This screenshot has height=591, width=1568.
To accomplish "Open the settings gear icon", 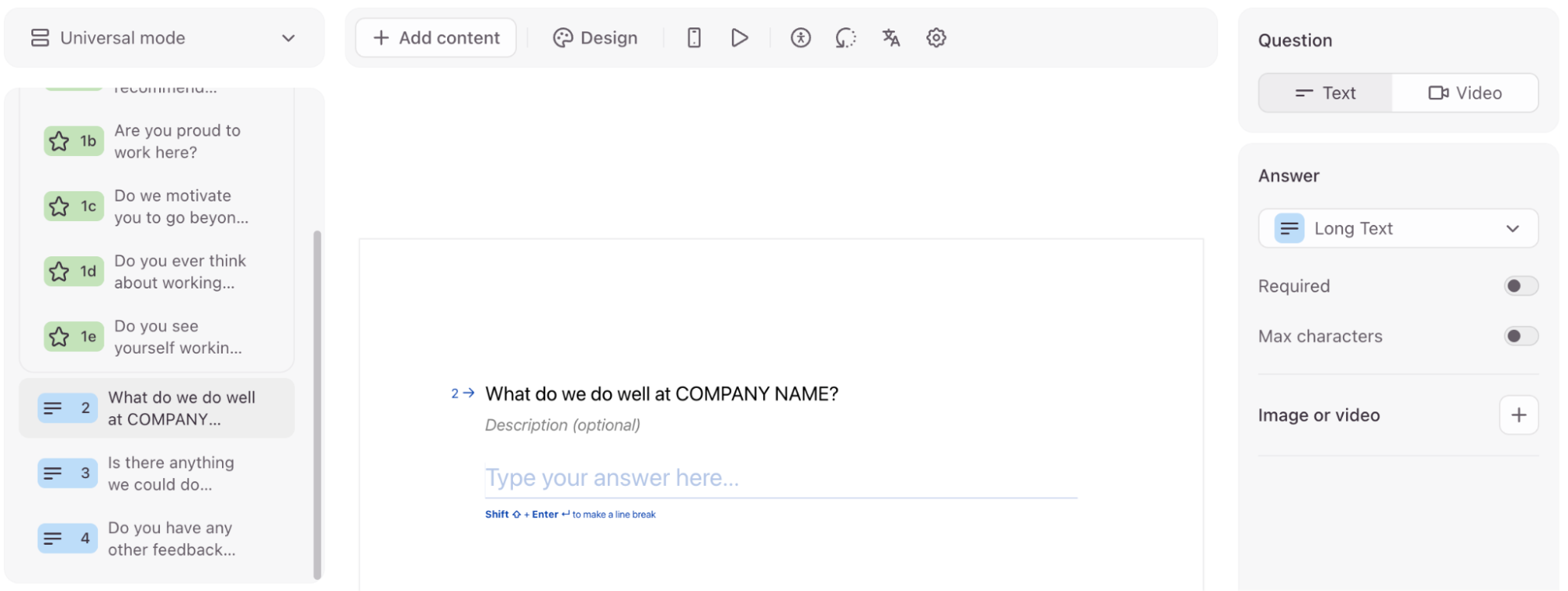I will pyautogui.click(x=936, y=38).
